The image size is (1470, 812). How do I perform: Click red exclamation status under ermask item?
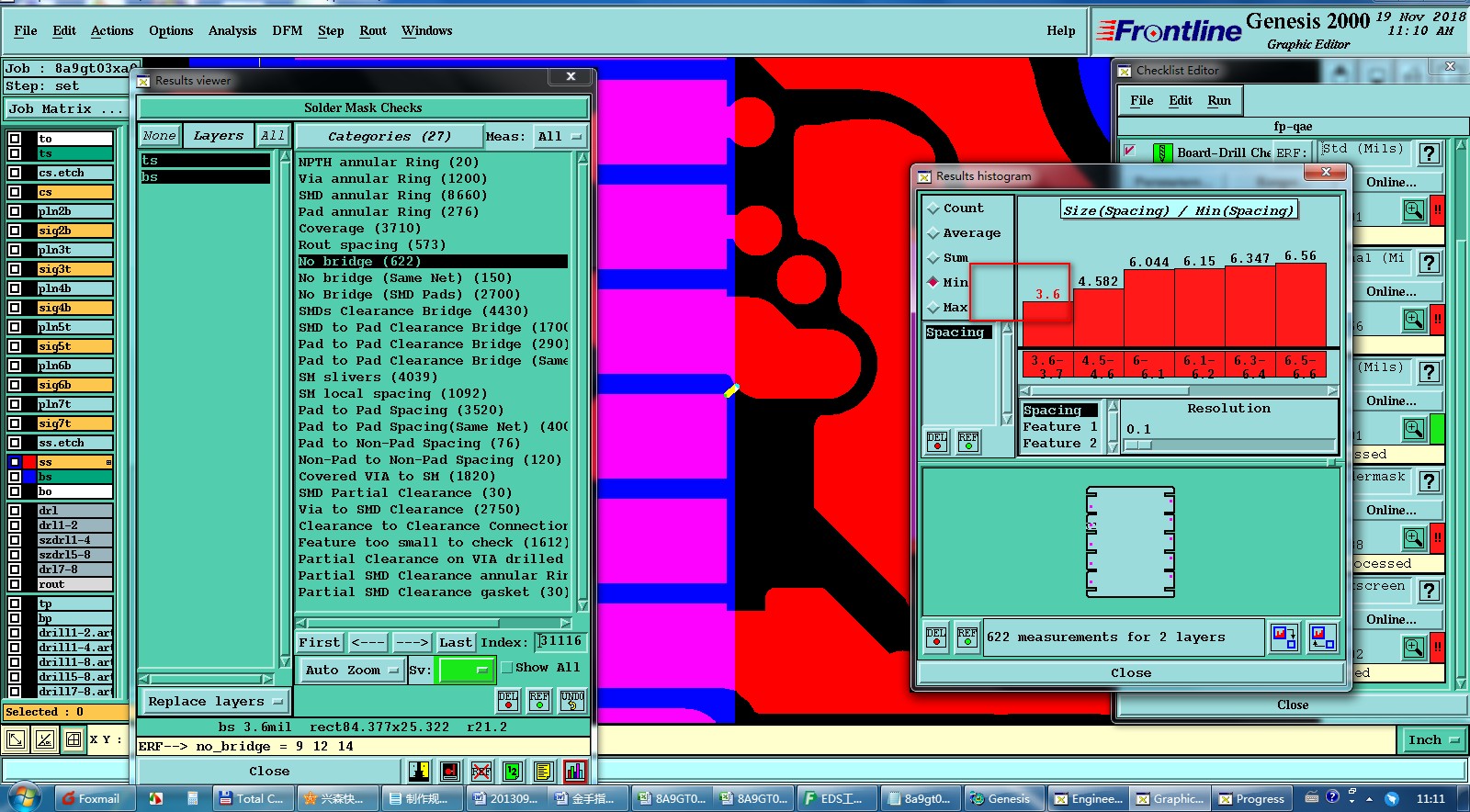click(1437, 538)
